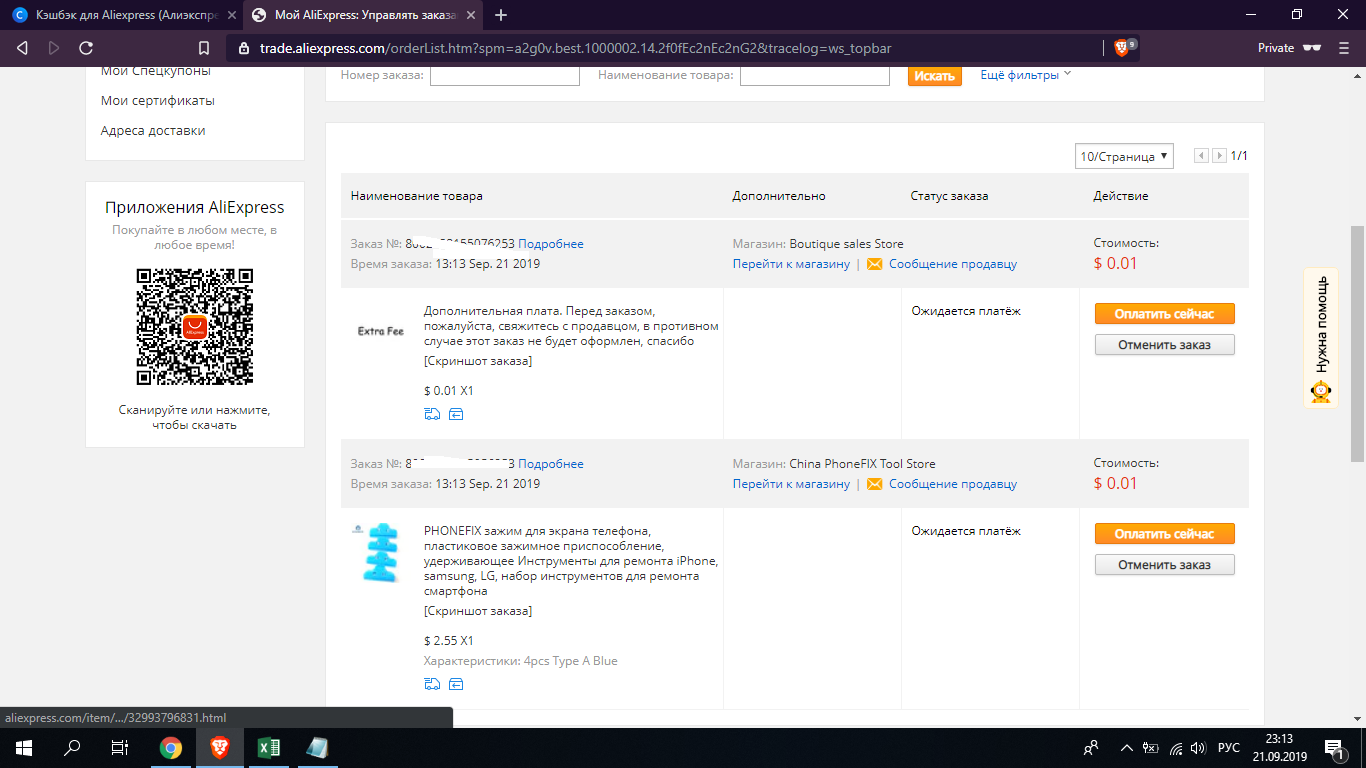The width and height of the screenshot is (1366, 768).
Task: Click the card icon under PHONEFIX order
Action: [x=456, y=684]
